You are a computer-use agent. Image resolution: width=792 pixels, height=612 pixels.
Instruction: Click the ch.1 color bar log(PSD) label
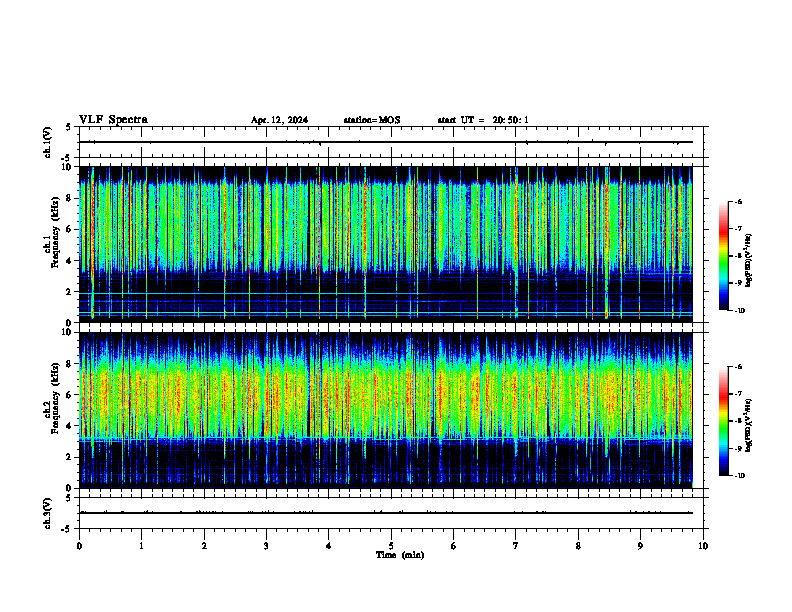[x=749, y=261]
